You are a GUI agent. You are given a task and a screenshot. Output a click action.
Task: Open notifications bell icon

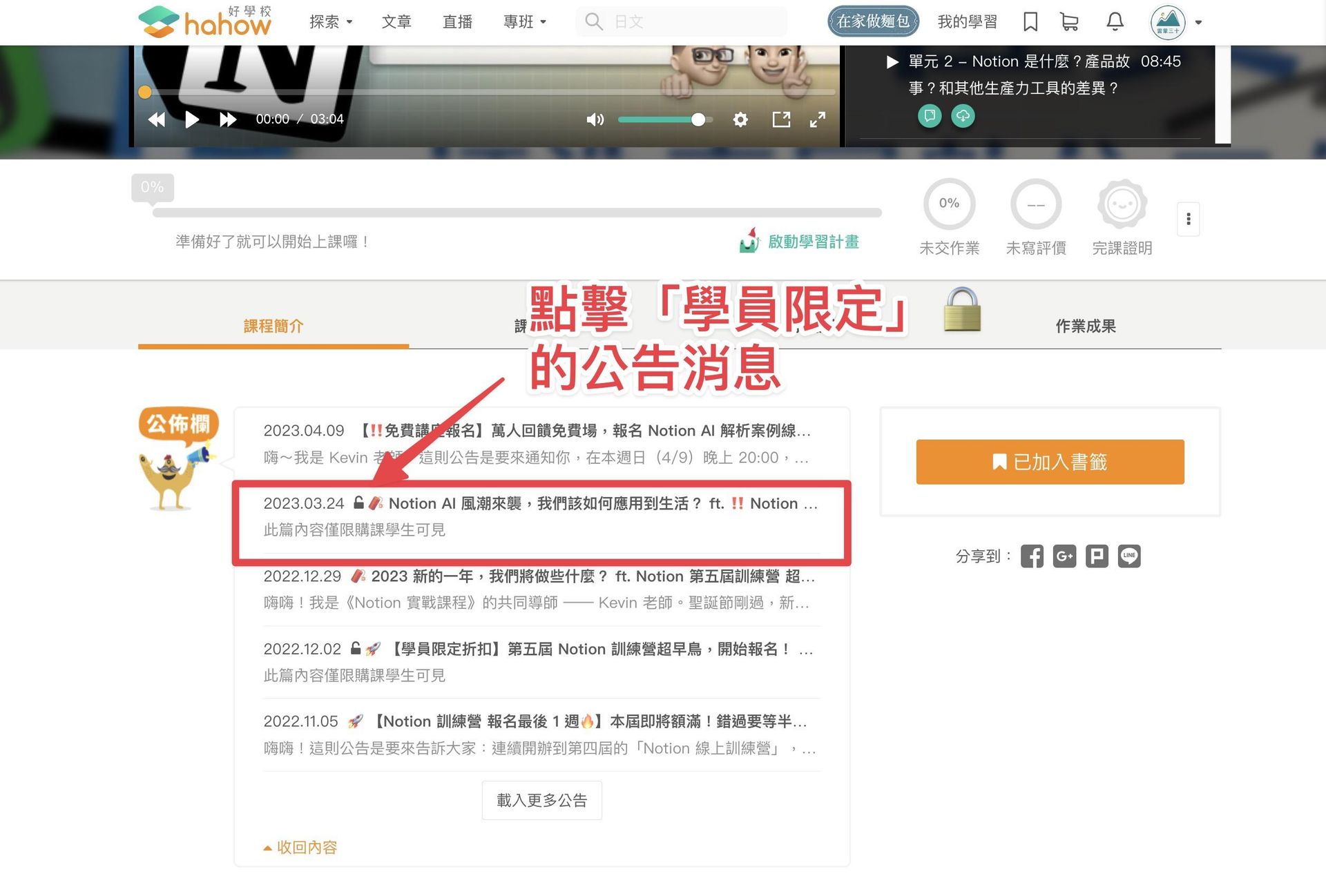click(x=1115, y=22)
